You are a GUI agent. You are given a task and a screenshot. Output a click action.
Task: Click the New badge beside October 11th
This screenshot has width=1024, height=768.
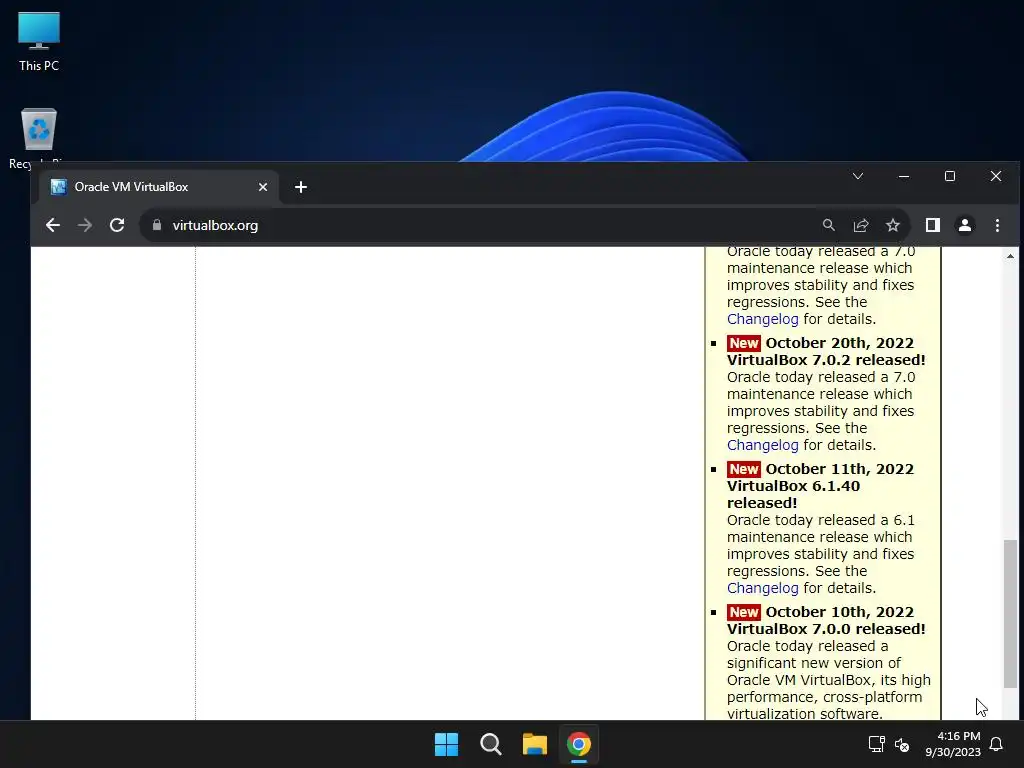744,470
